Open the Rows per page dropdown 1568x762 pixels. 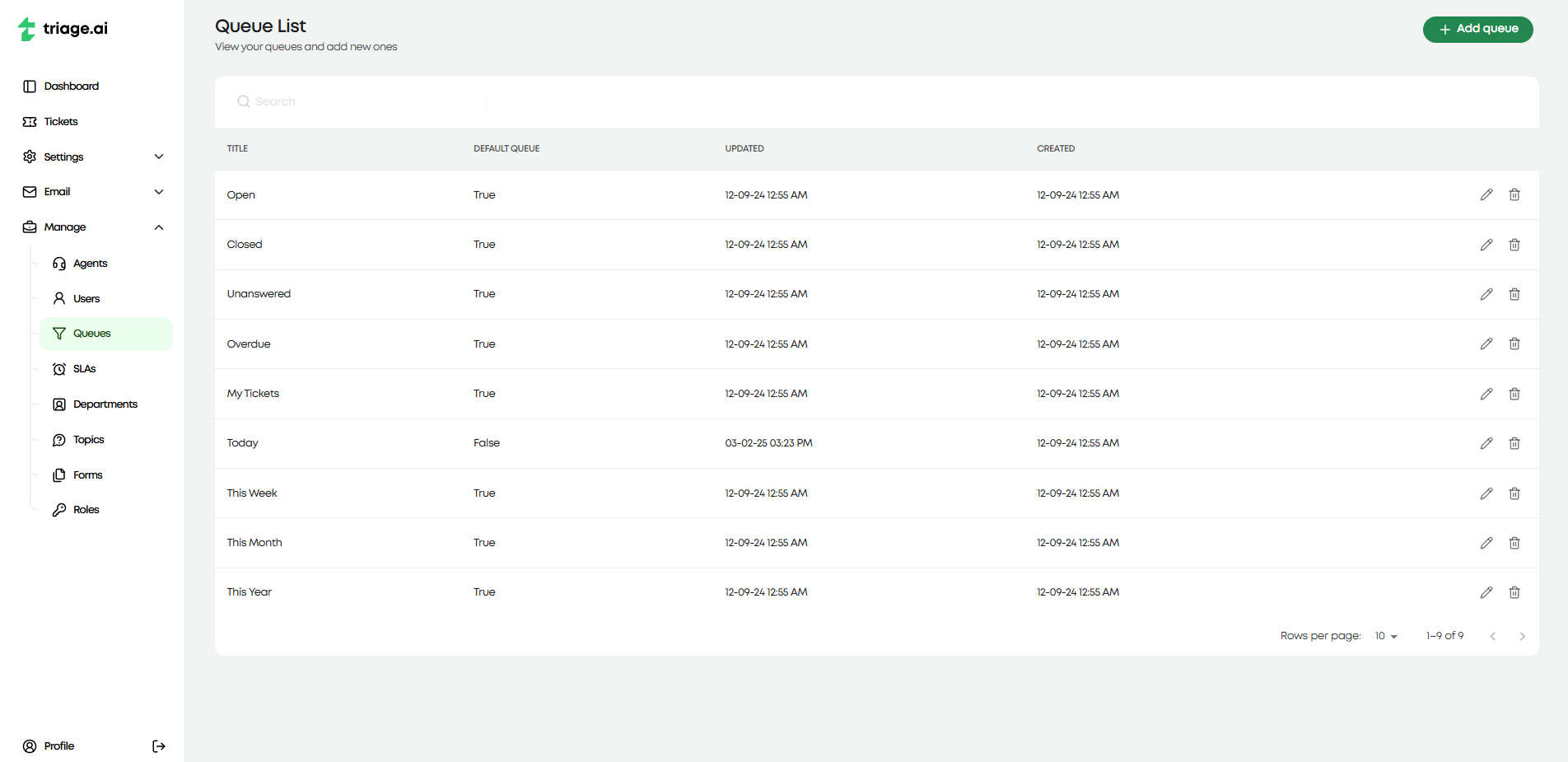[x=1384, y=635]
